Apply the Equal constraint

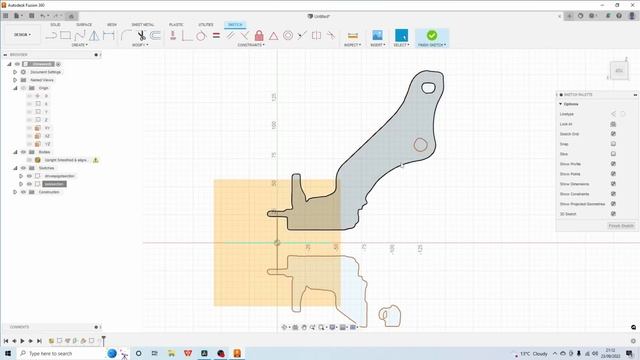pos(216,36)
